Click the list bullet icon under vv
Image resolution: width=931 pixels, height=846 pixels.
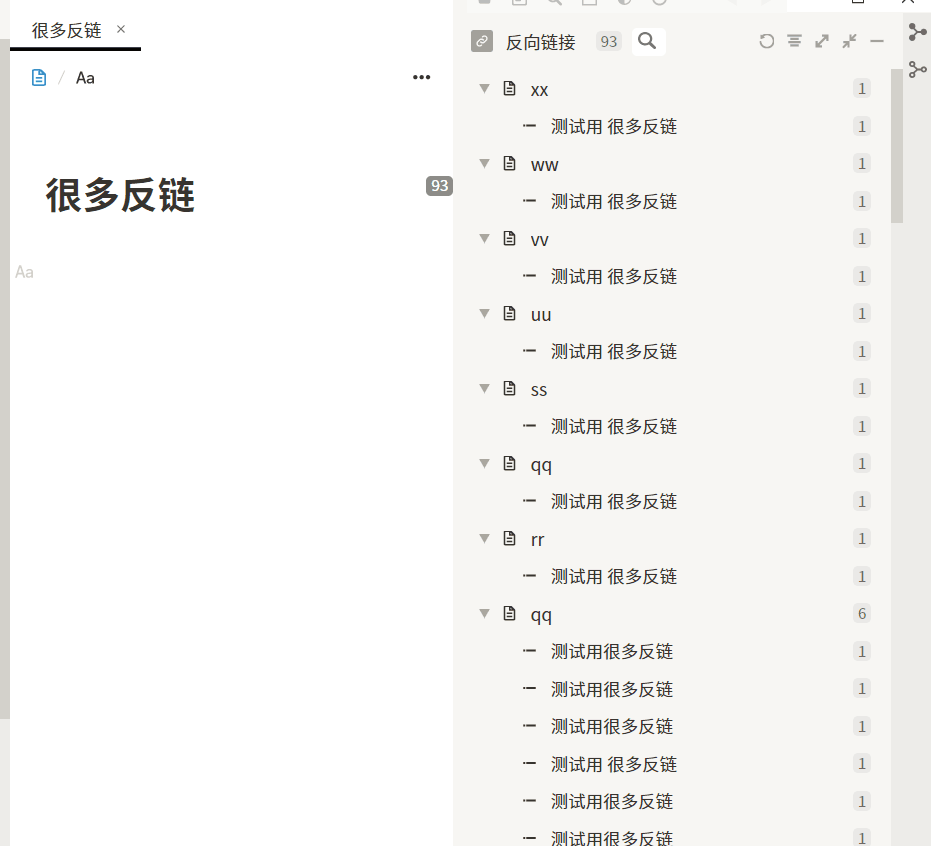(529, 275)
